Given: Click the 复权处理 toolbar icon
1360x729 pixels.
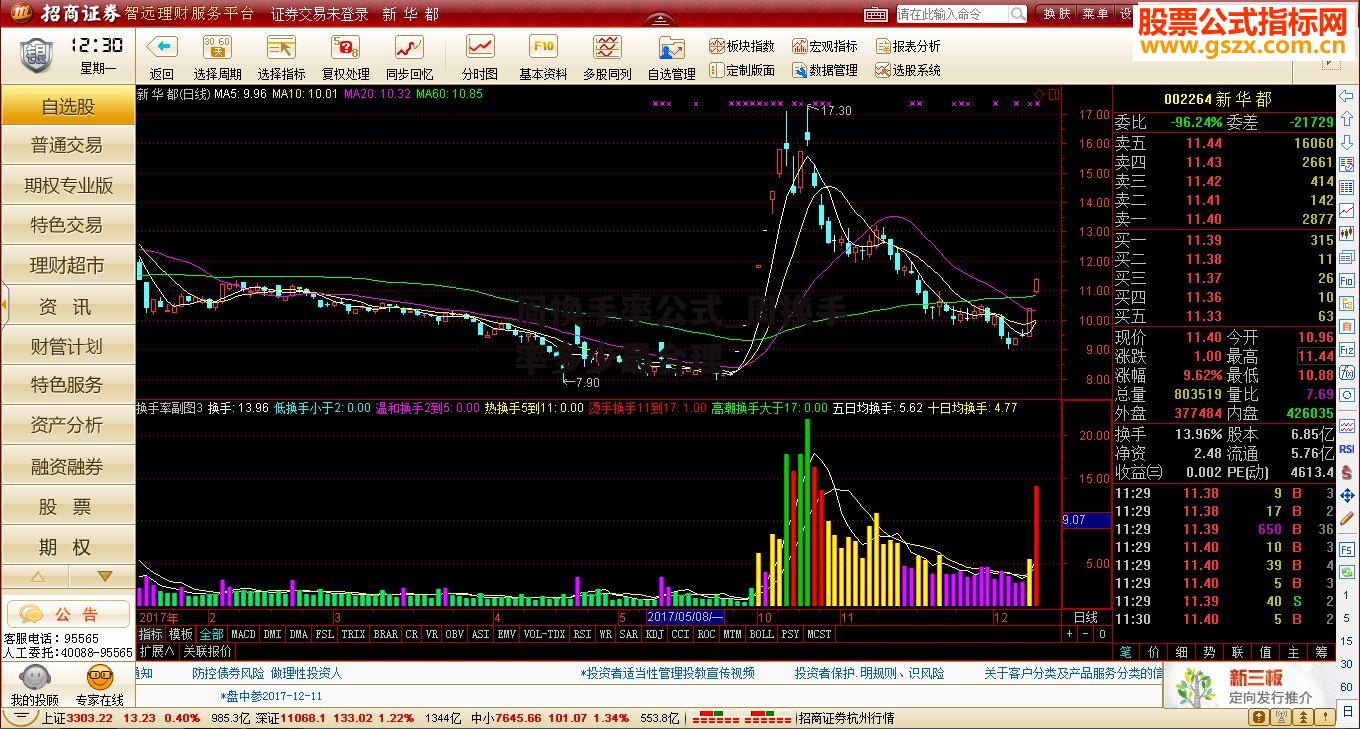Looking at the screenshot, I should point(345,47).
